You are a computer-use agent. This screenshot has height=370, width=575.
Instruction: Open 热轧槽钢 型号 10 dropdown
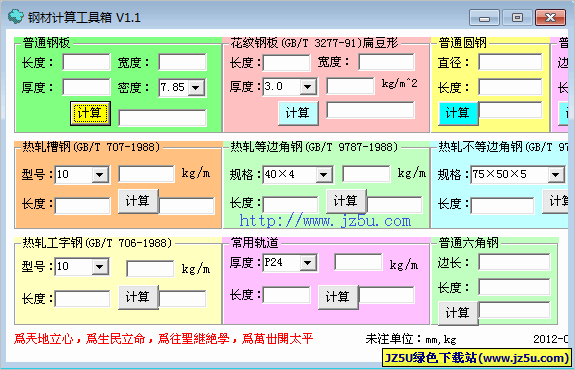tap(99, 175)
